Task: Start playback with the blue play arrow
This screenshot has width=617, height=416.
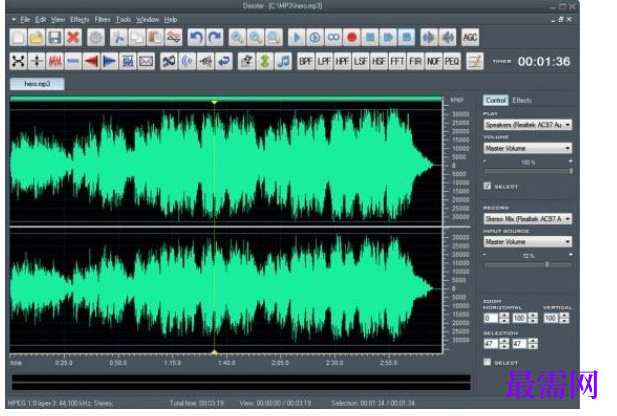Action: 296,37
